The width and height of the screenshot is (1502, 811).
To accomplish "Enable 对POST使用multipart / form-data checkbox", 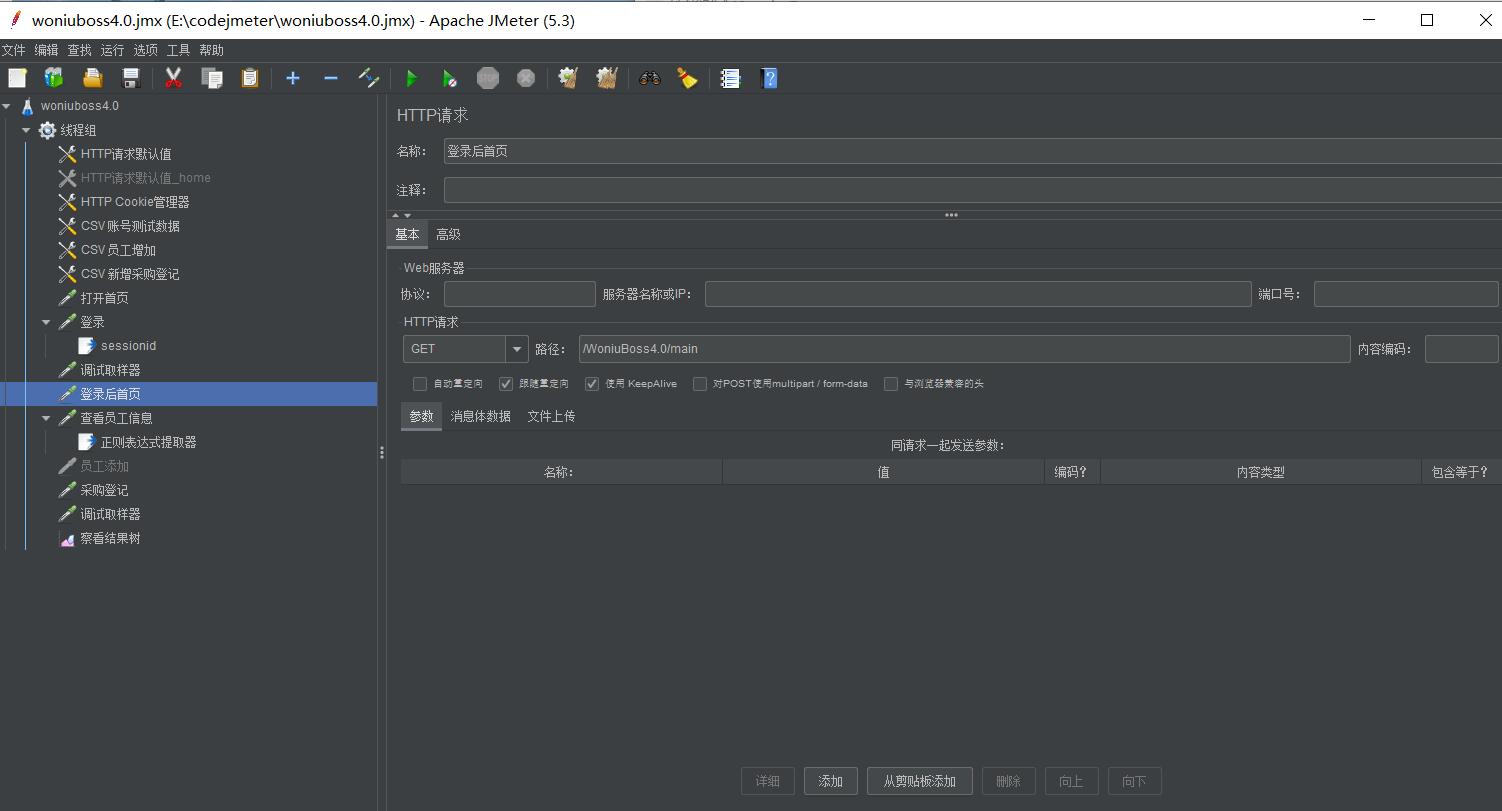I will [700, 384].
